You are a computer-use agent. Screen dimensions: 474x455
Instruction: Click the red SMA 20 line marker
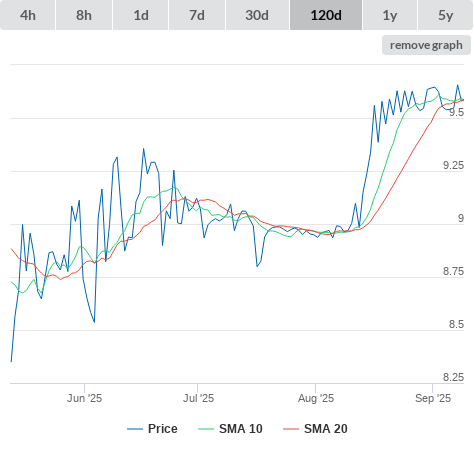tap(291, 429)
